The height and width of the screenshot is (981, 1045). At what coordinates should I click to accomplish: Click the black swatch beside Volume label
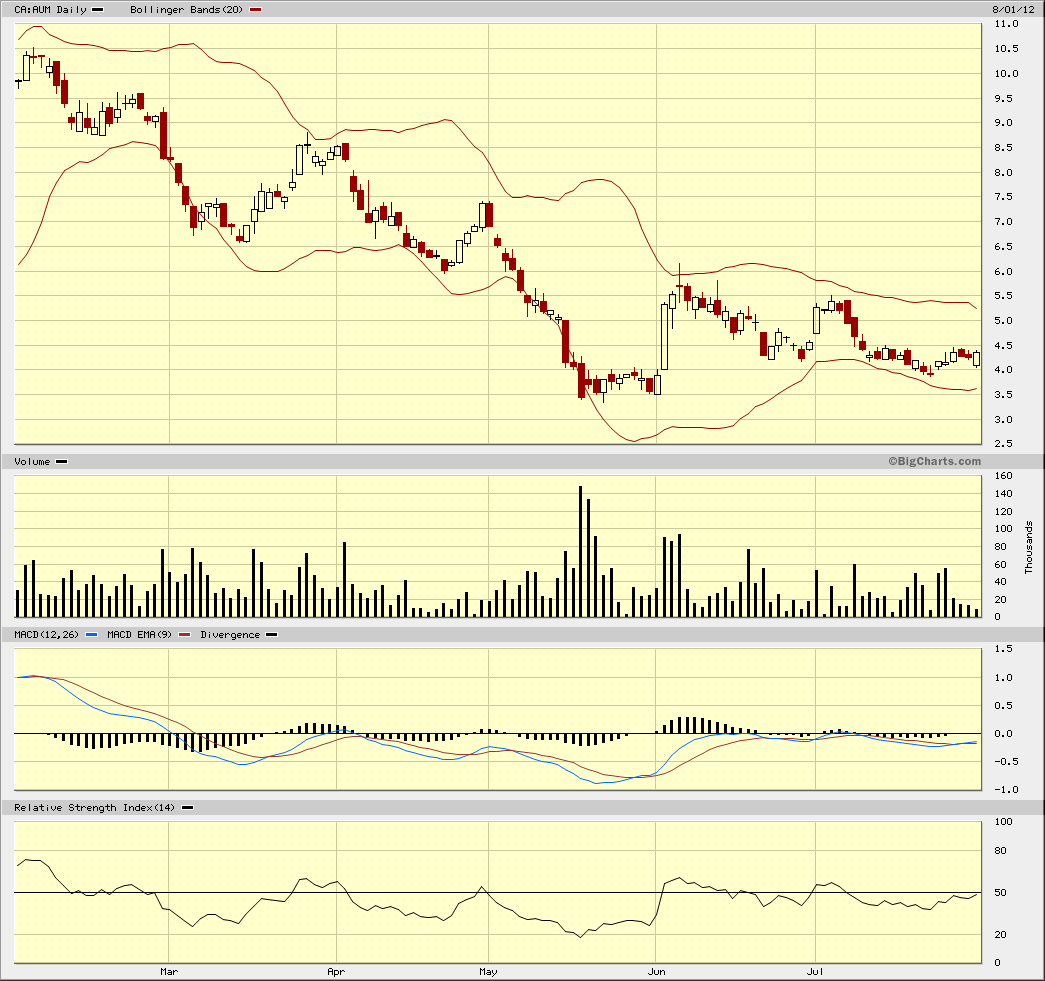61,461
